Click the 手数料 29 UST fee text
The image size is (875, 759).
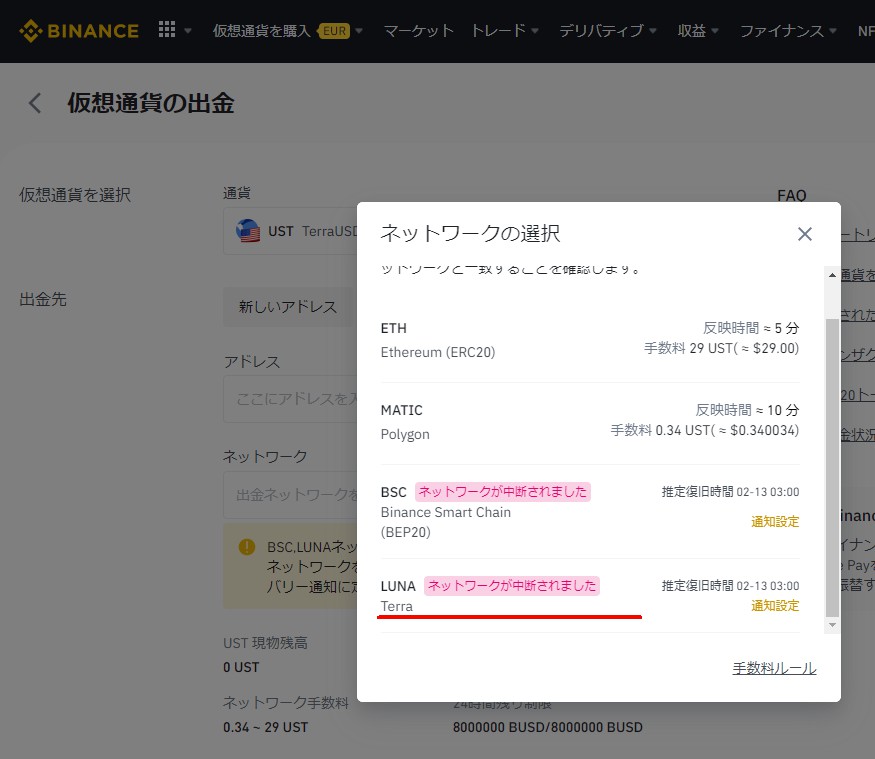[722, 348]
